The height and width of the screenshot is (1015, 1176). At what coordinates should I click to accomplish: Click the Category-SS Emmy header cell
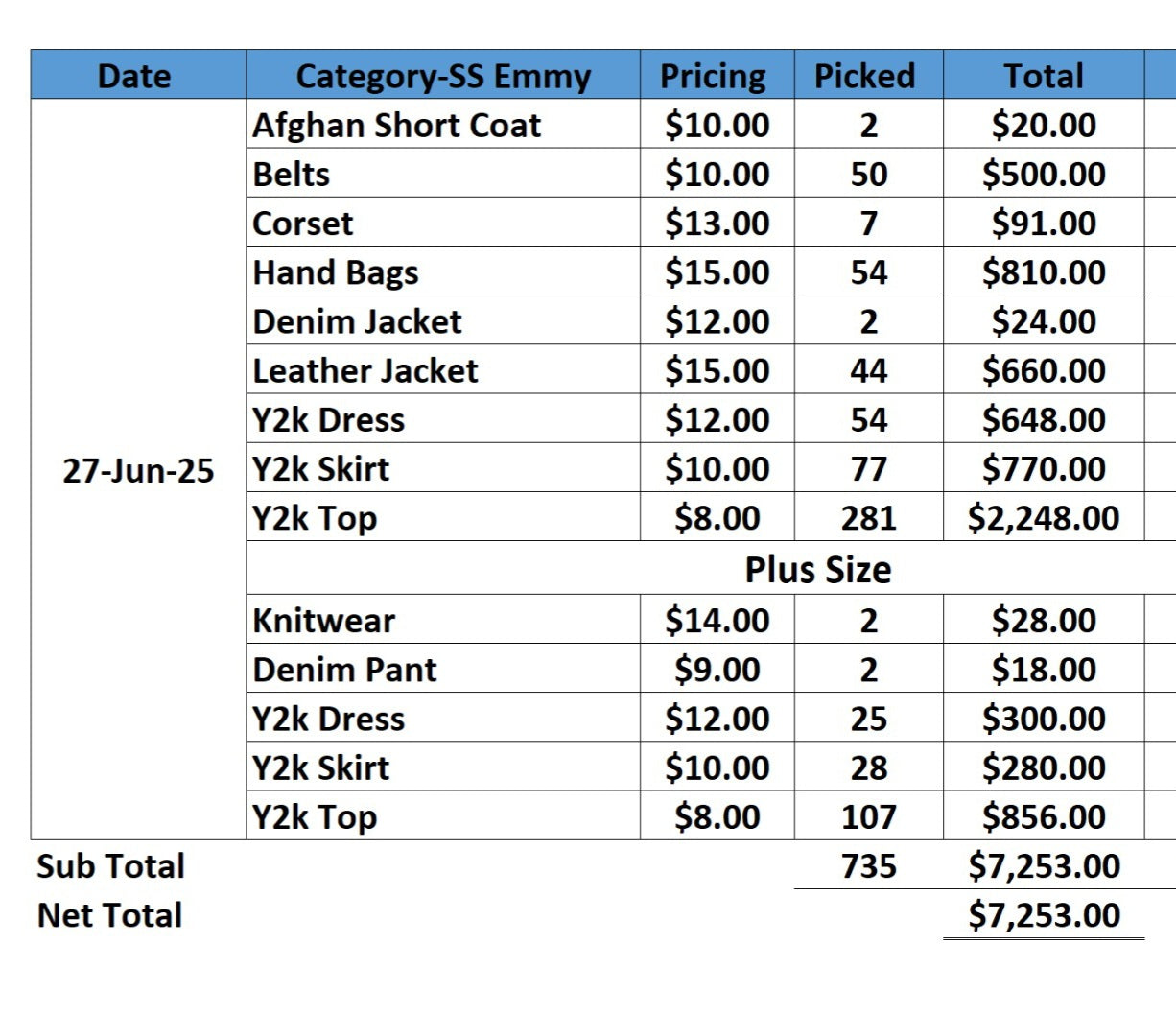click(x=443, y=75)
